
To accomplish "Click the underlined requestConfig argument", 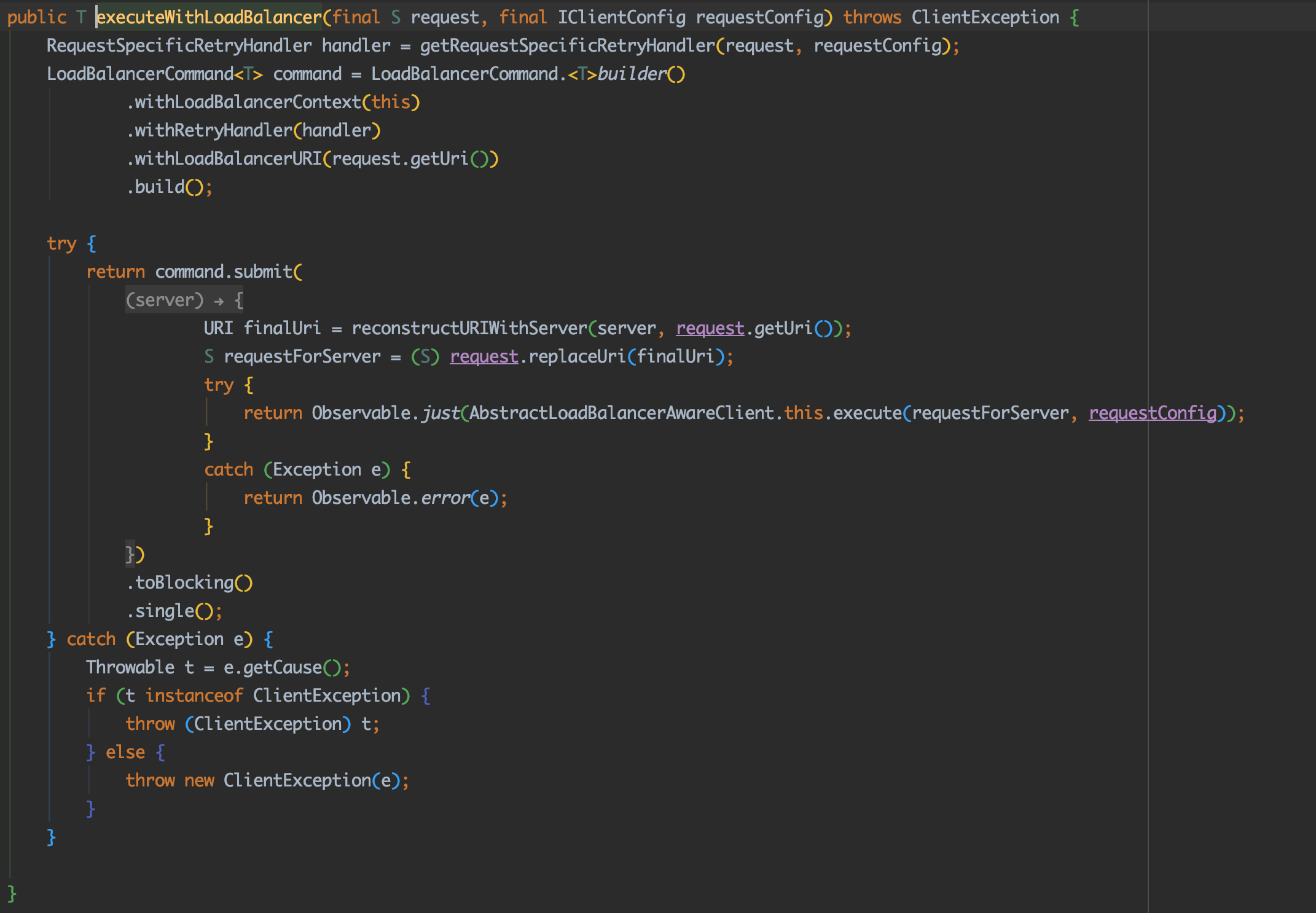I will click(x=1153, y=413).
